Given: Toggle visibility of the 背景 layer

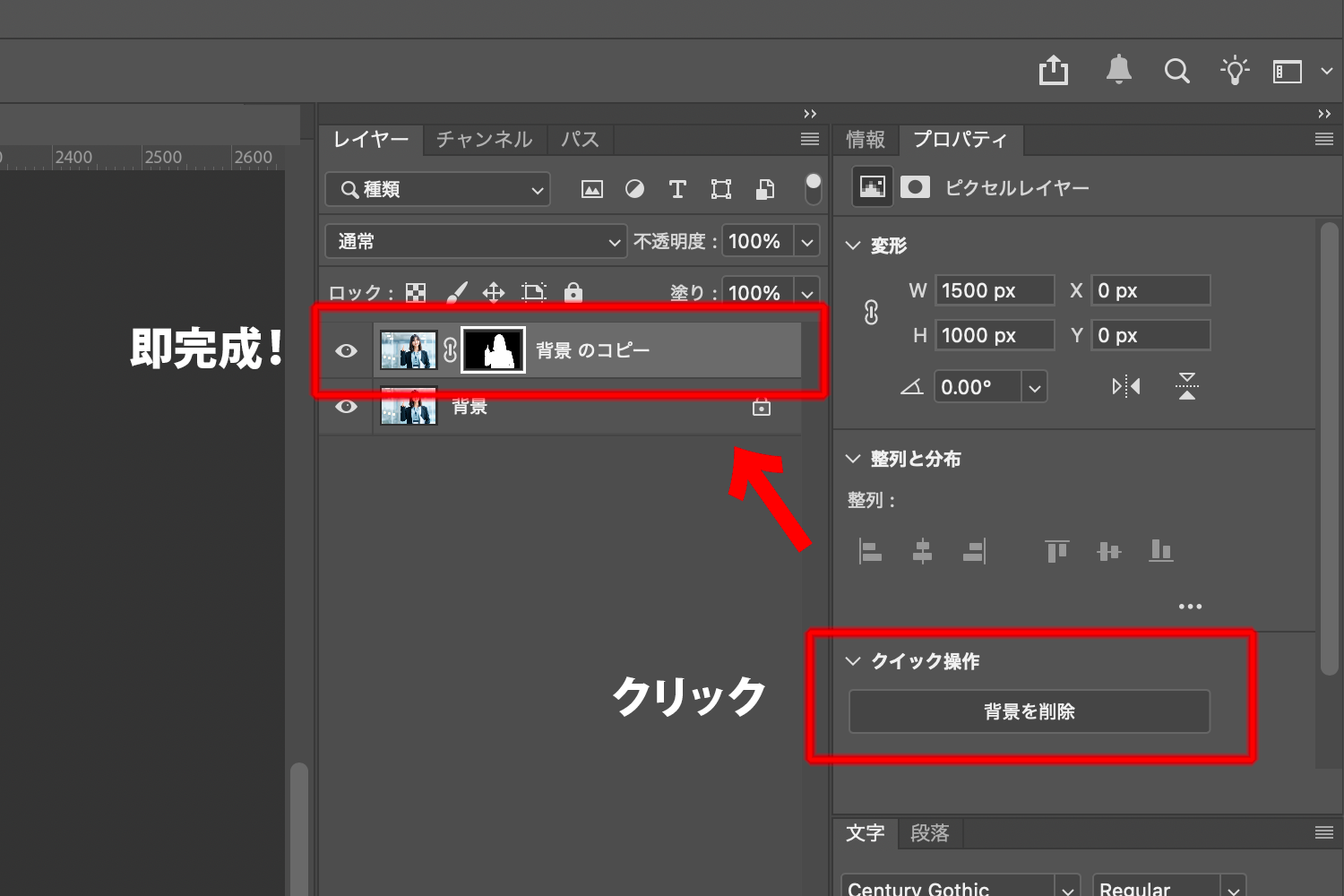Looking at the screenshot, I should tap(346, 407).
